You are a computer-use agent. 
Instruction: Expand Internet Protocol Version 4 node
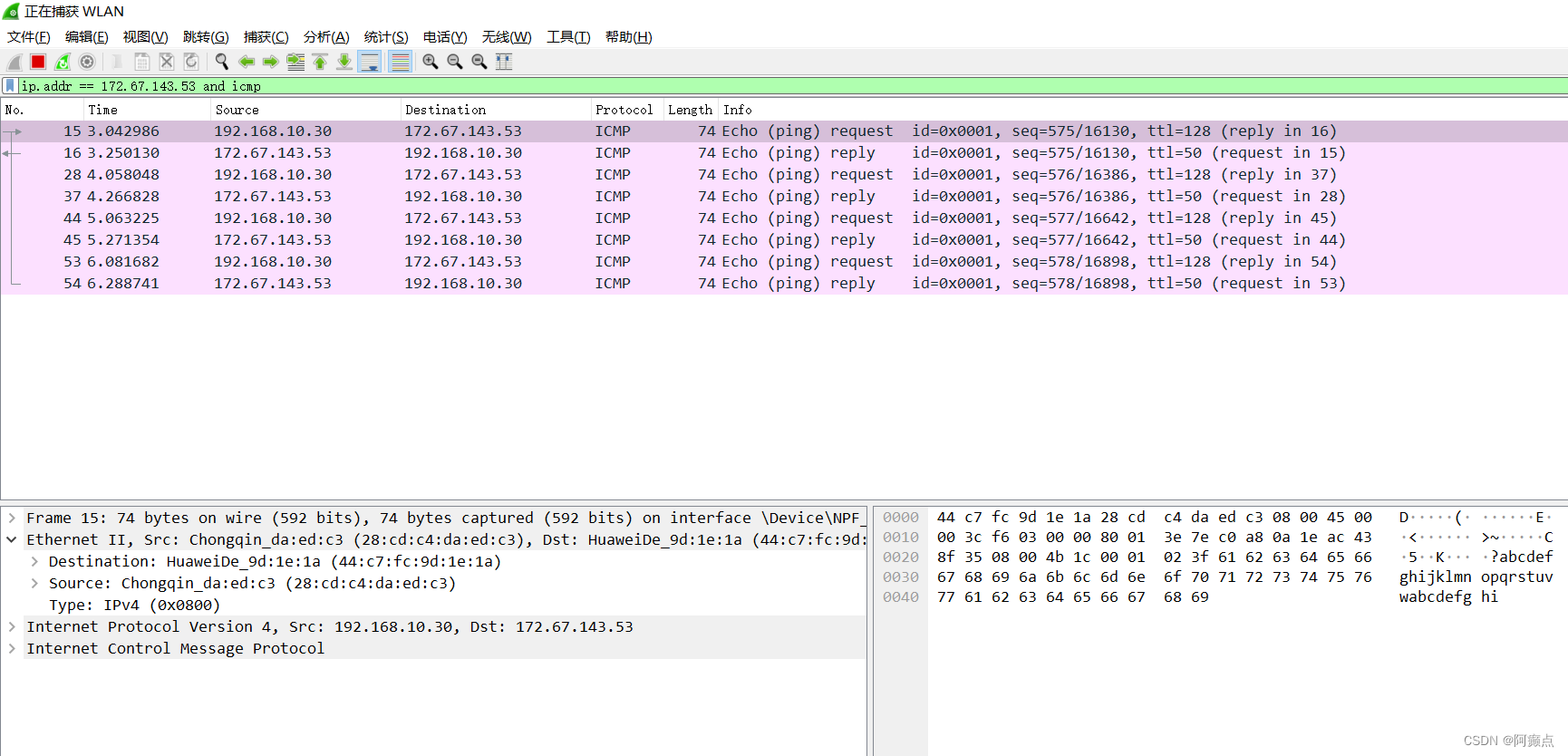pos(12,626)
